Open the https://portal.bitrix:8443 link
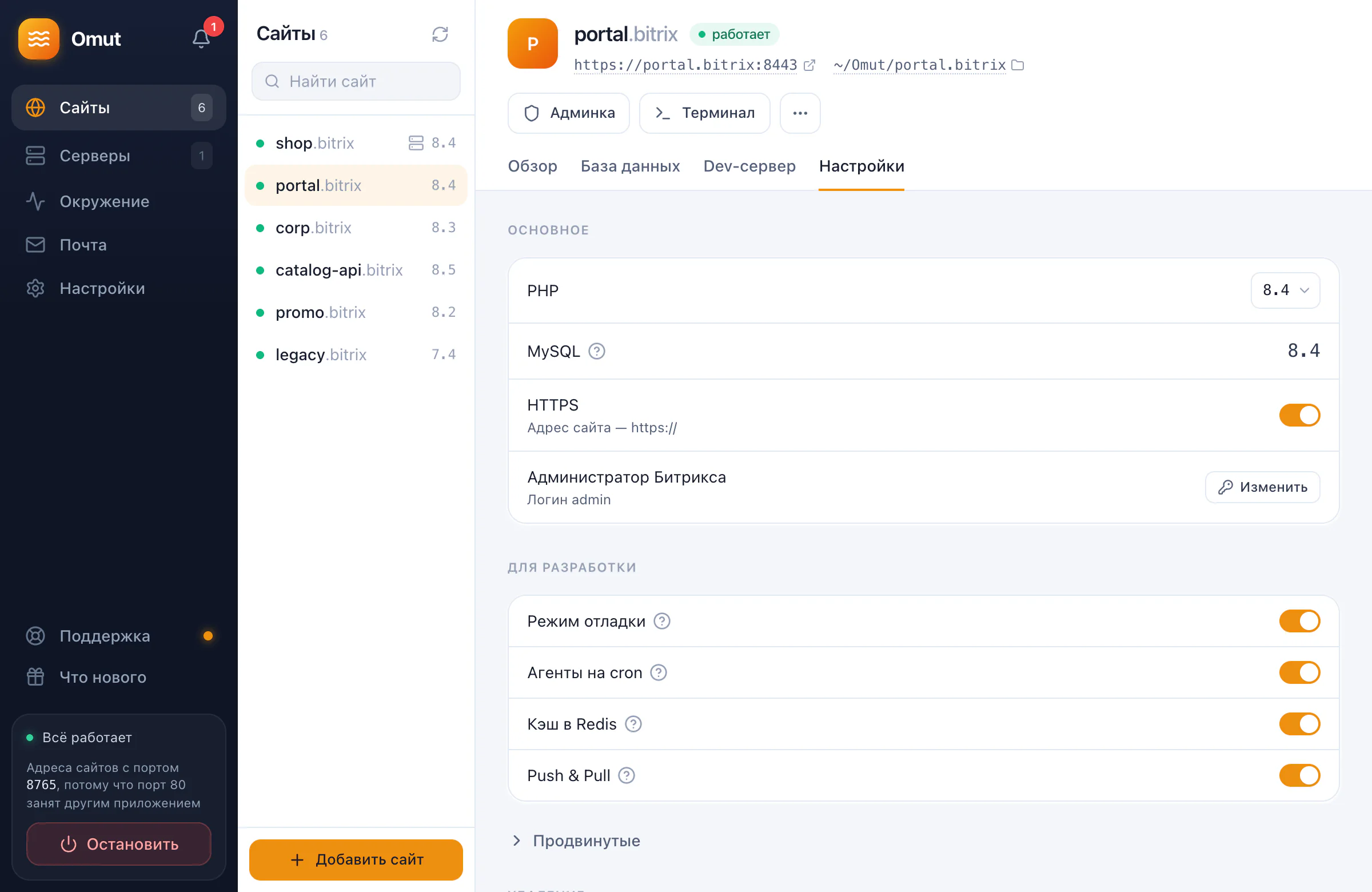The height and width of the screenshot is (892, 1372). point(685,65)
